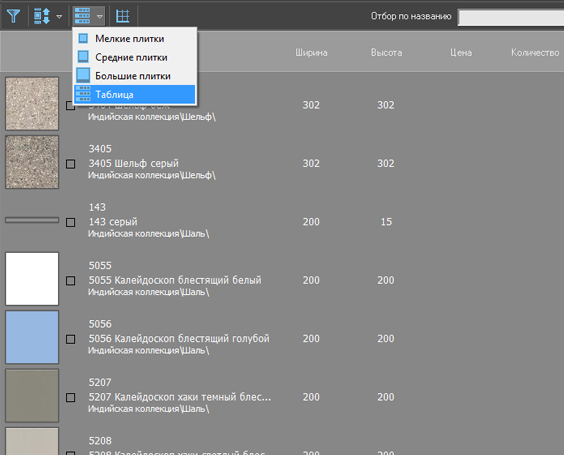
Task: Check the box for 3405 Шельф серый
Action: point(71,164)
